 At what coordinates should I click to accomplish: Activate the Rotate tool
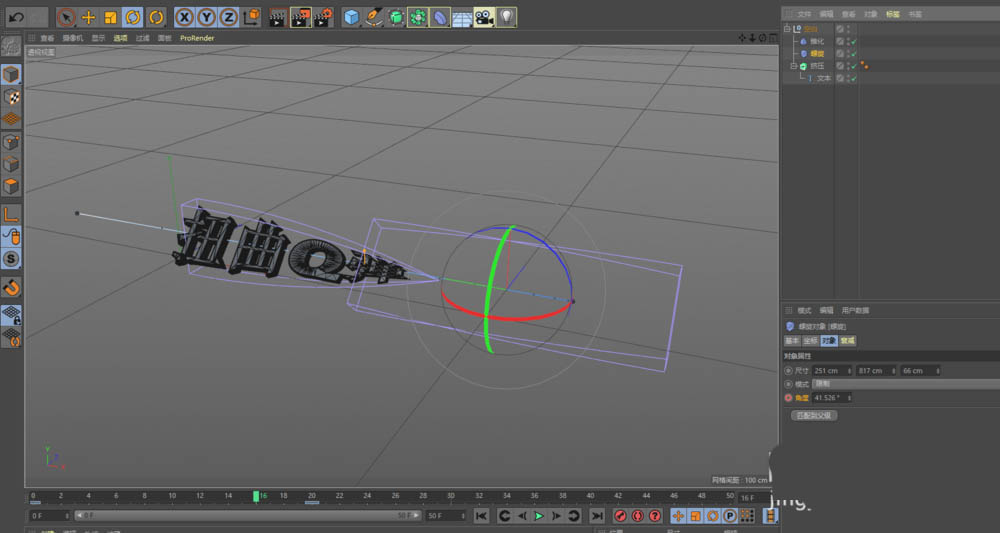[x=133, y=17]
